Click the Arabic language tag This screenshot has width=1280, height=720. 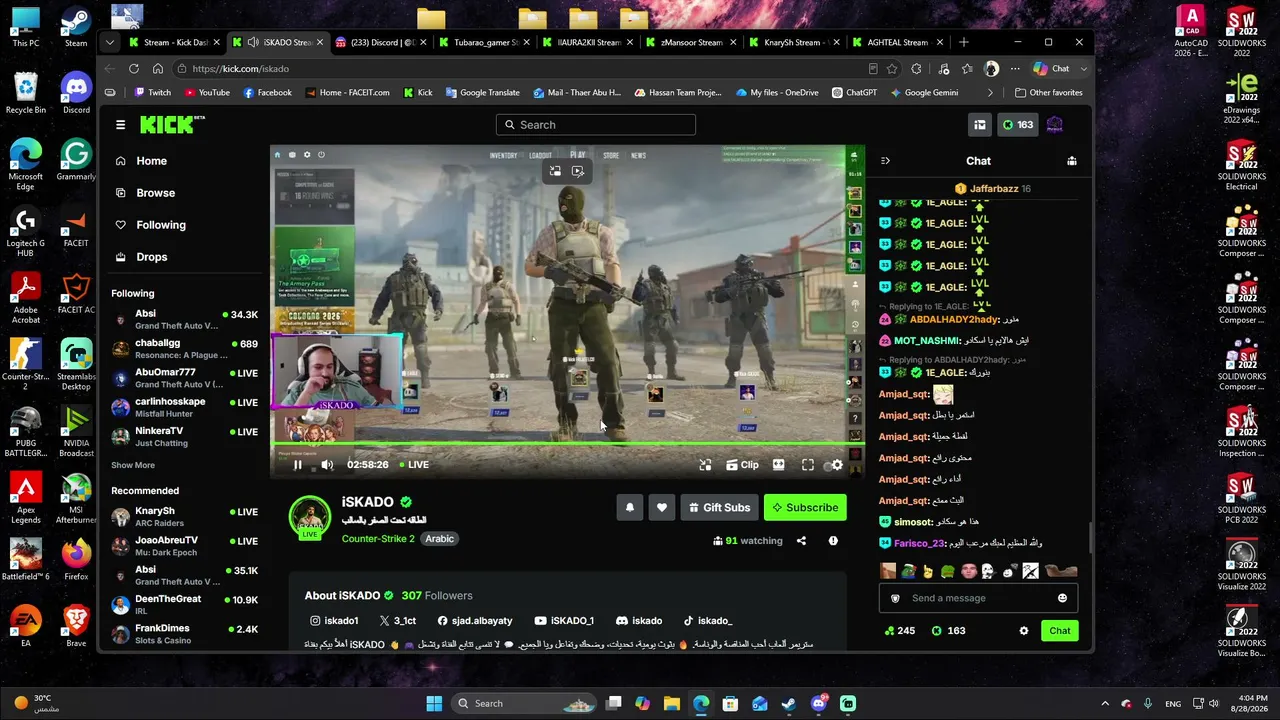coord(440,539)
